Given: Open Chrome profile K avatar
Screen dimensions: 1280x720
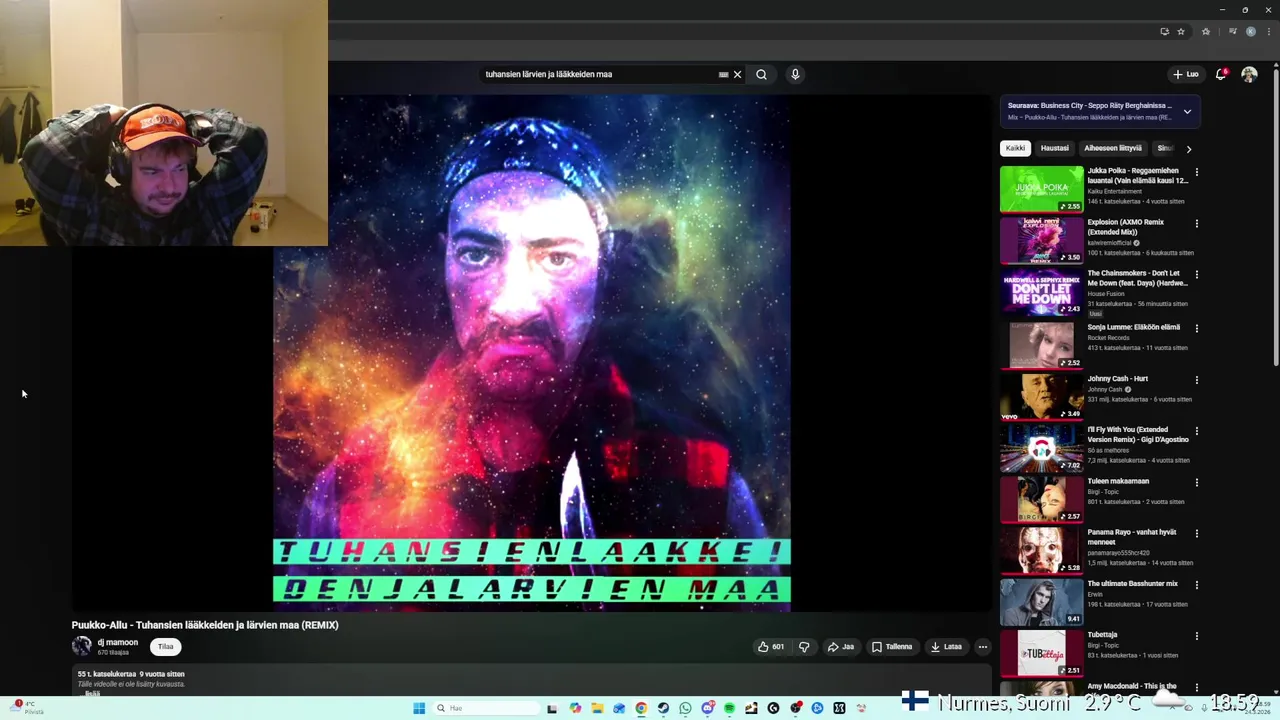Looking at the screenshot, I should pyautogui.click(x=1250, y=31).
